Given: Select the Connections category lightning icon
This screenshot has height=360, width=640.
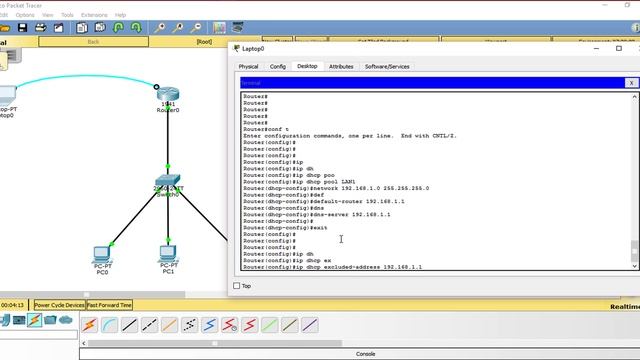Looking at the screenshot, I should click(x=35, y=320).
